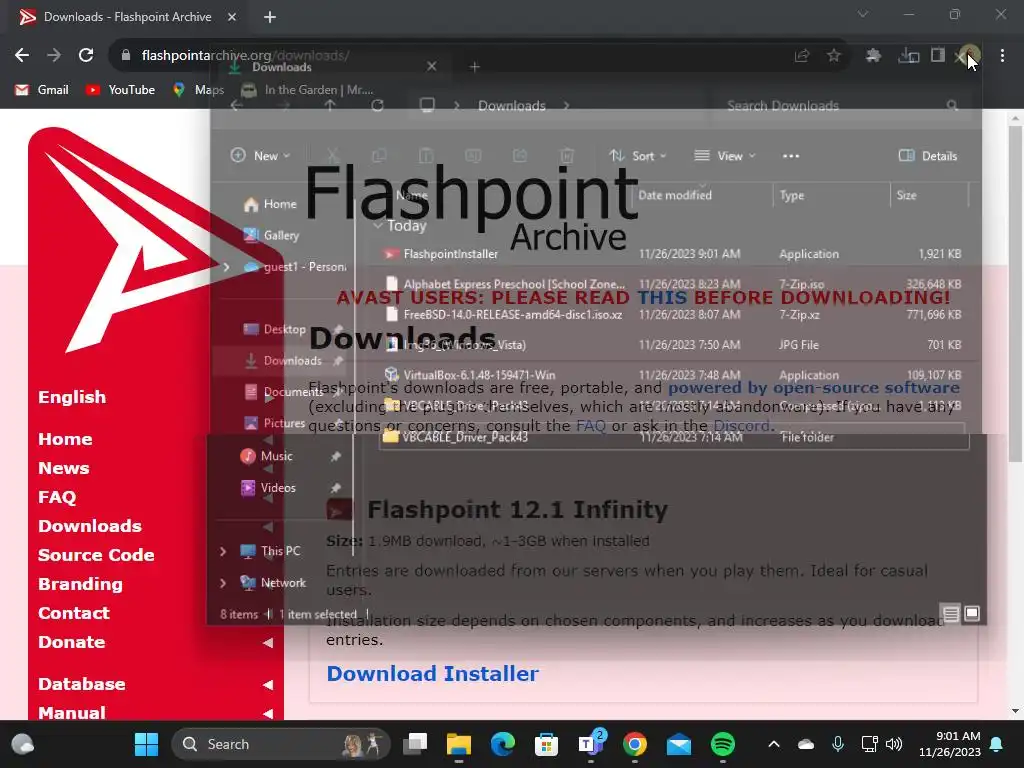Switch Explorer to large thumbnails view icon
This screenshot has height=768, width=1024.
972,613
